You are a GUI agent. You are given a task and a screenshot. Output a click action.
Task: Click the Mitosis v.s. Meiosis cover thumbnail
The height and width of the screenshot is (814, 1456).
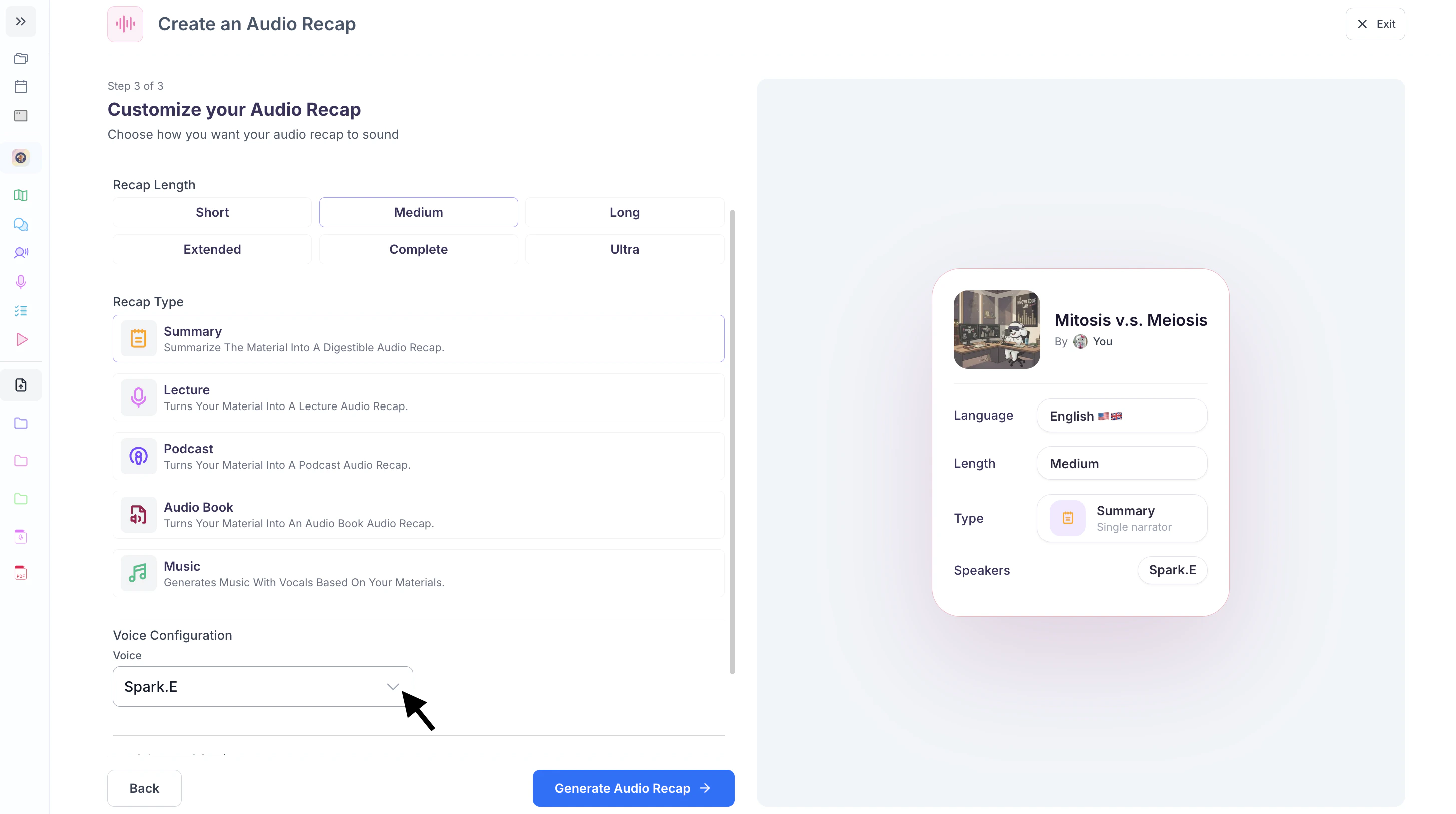[x=997, y=330]
